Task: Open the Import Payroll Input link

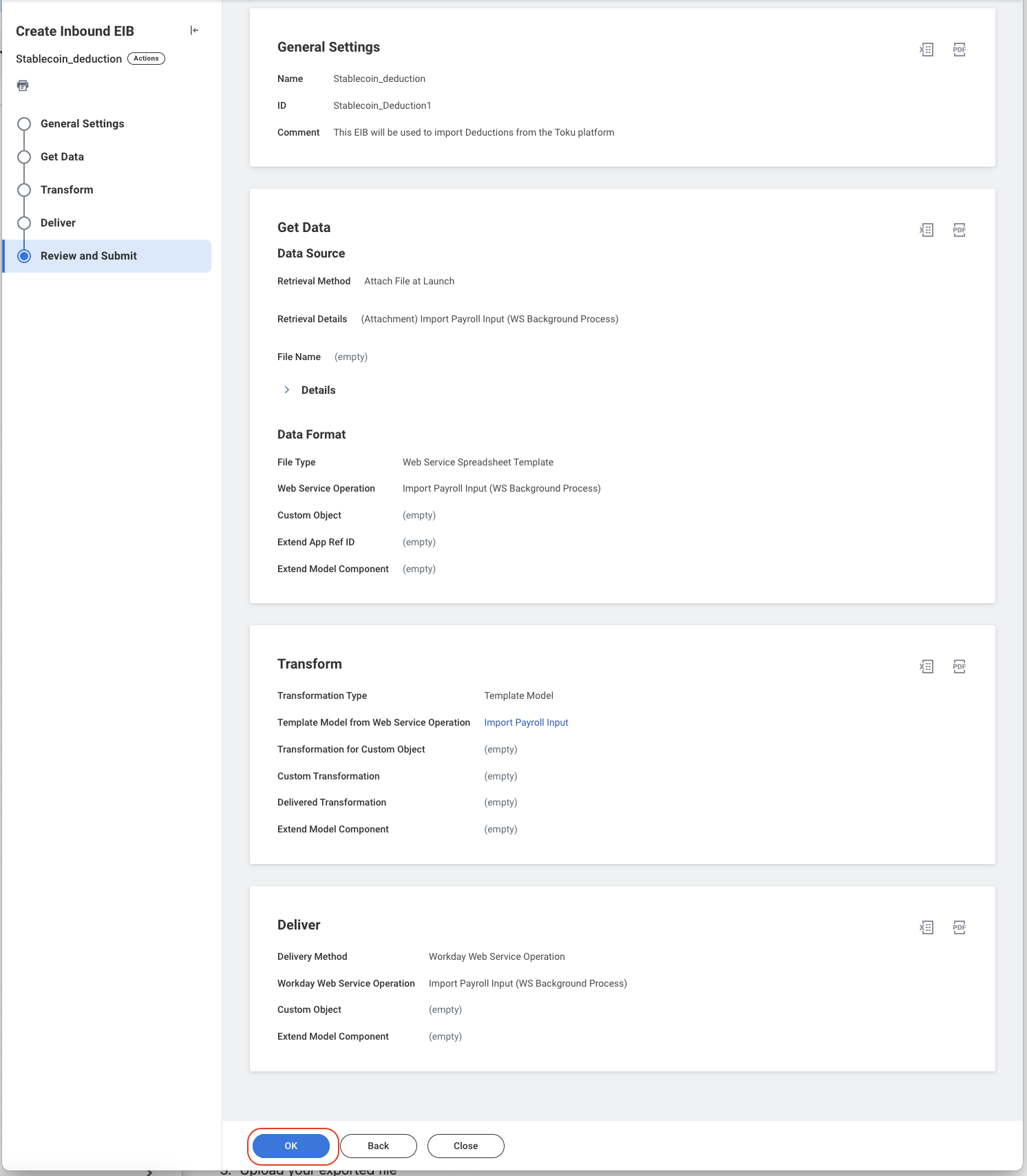Action: [x=526, y=722]
